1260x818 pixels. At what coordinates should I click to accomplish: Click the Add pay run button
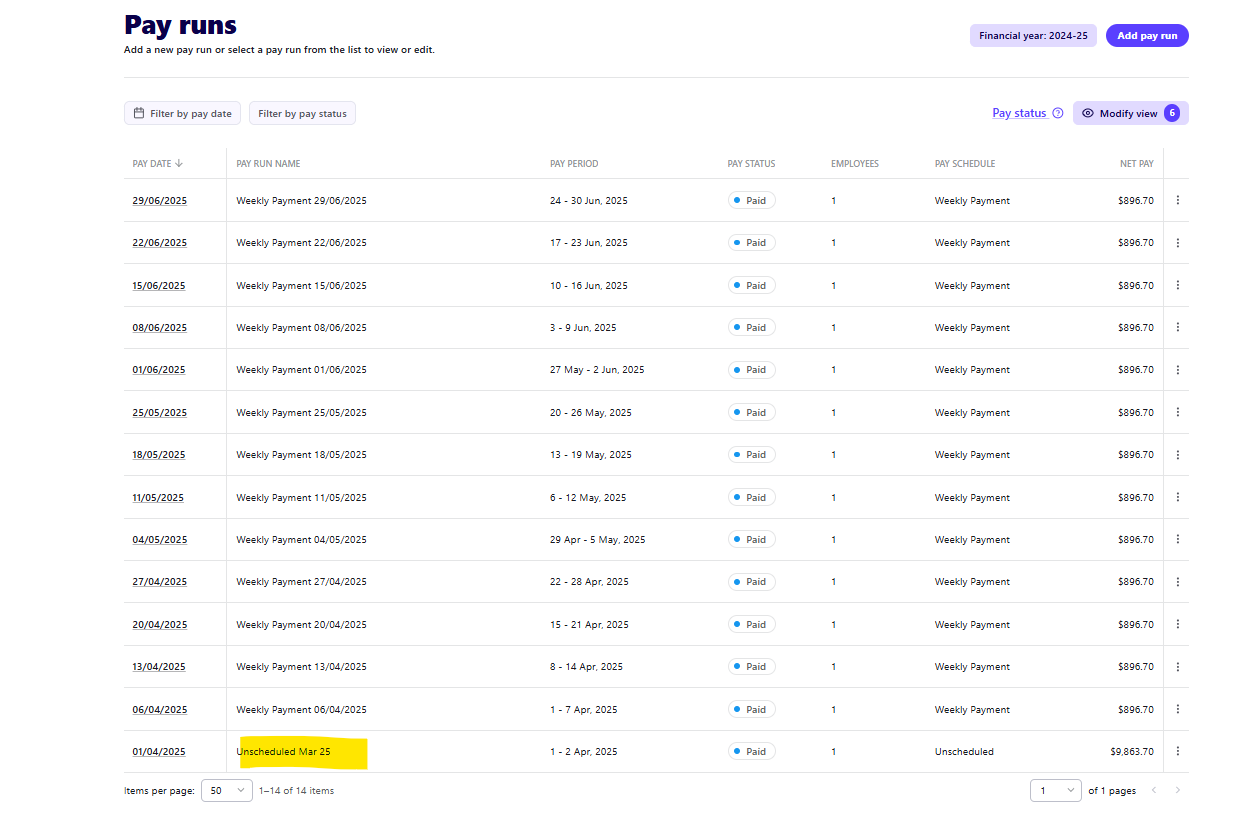pos(1147,36)
